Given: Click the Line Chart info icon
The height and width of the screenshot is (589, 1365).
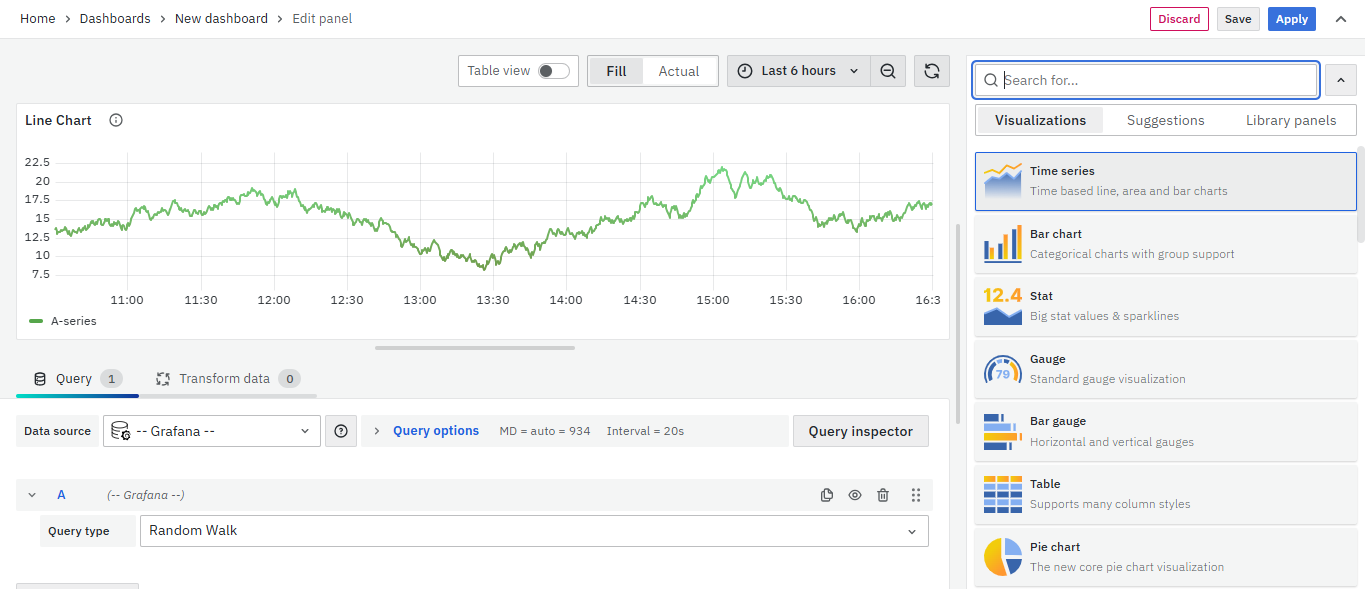Looking at the screenshot, I should coord(116,120).
